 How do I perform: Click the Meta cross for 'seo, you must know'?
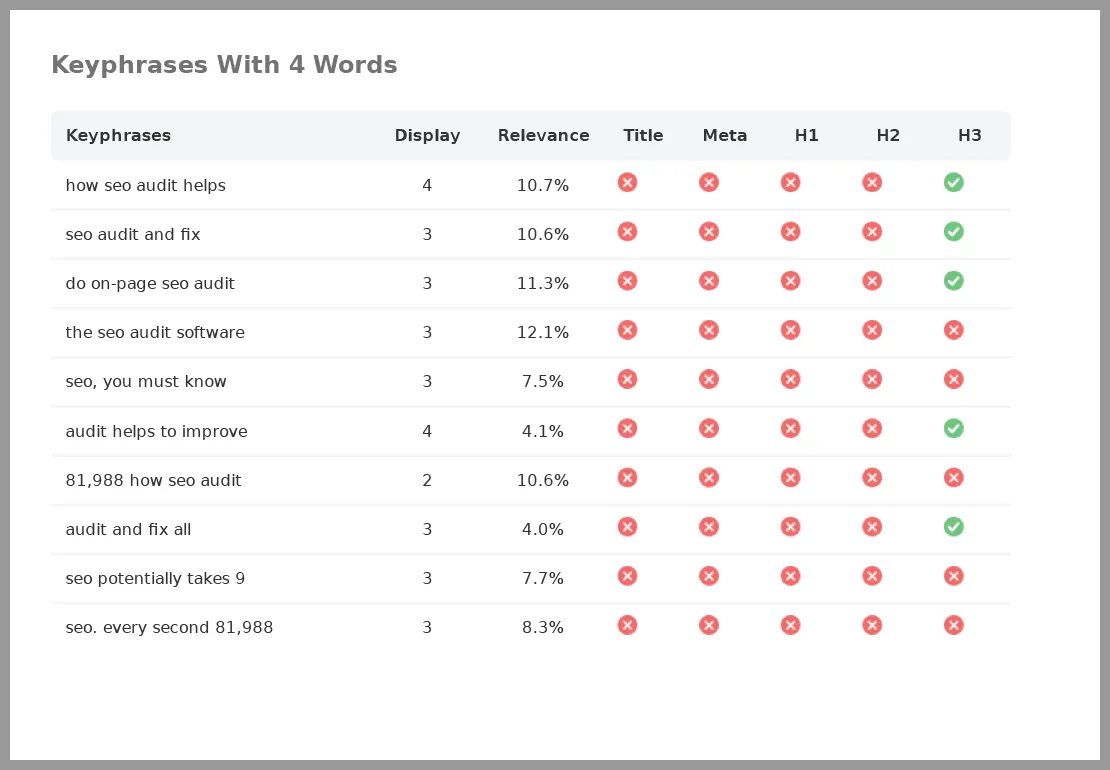coord(709,379)
